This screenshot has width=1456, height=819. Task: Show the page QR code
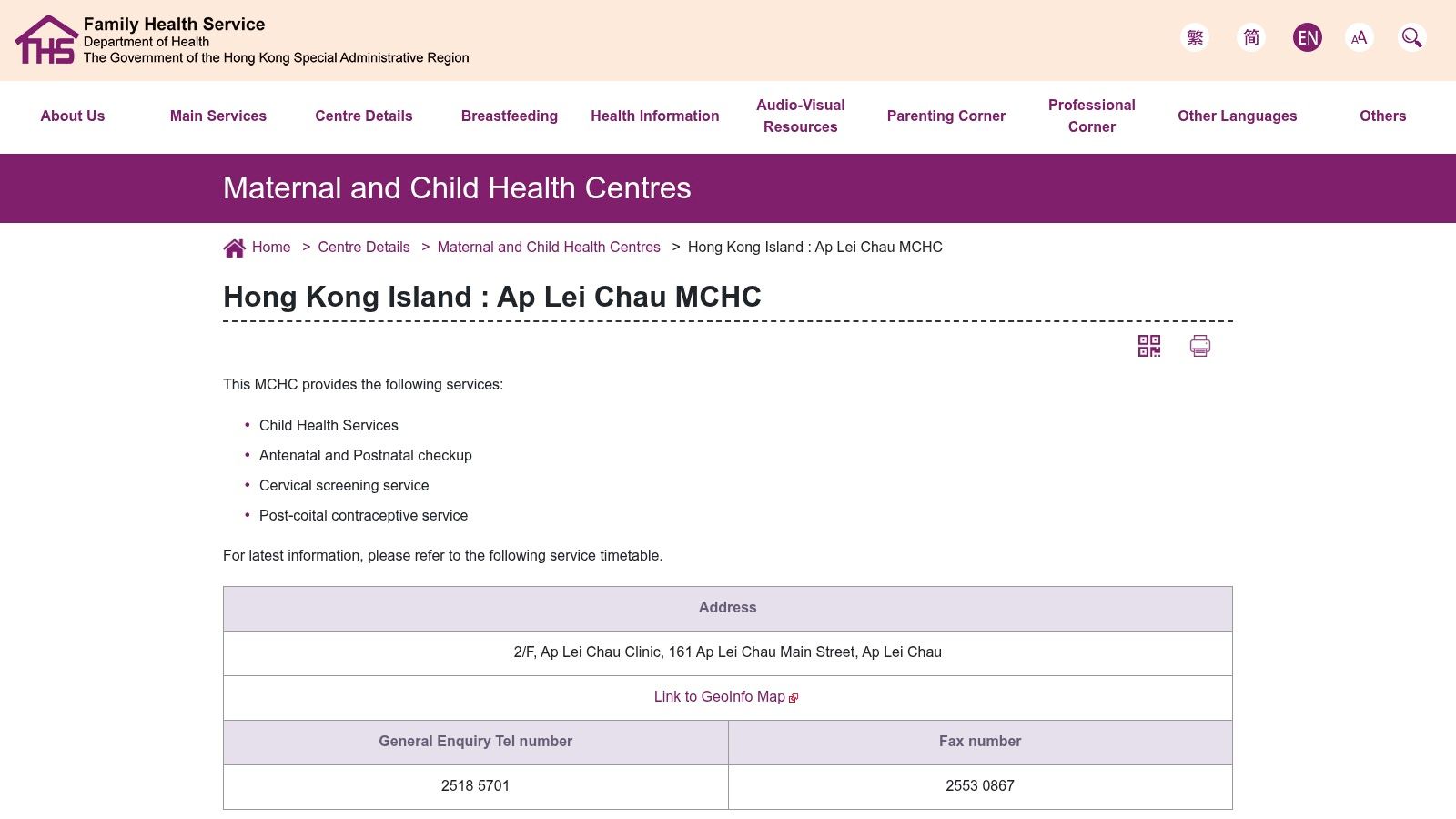click(x=1149, y=346)
